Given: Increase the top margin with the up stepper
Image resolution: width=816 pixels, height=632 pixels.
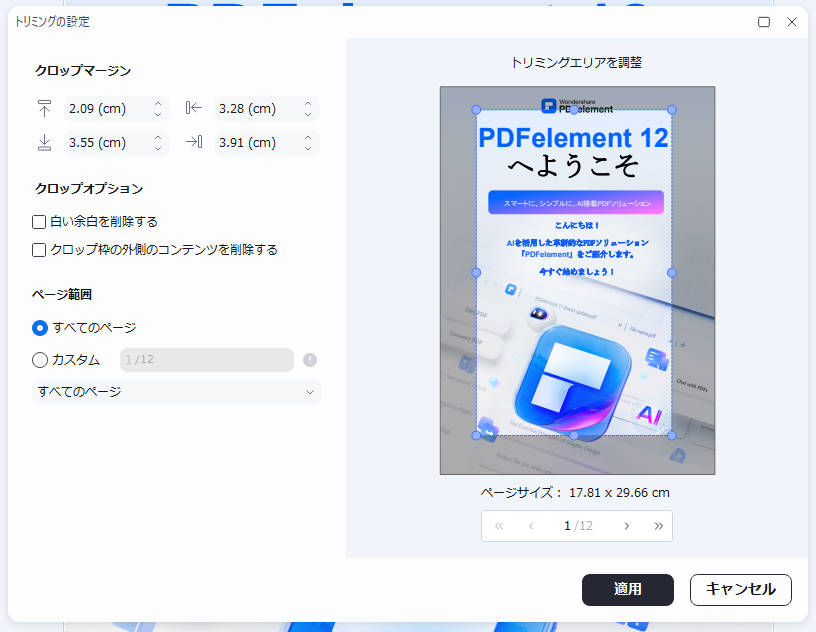Looking at the screenshot, I should [157, 103].
